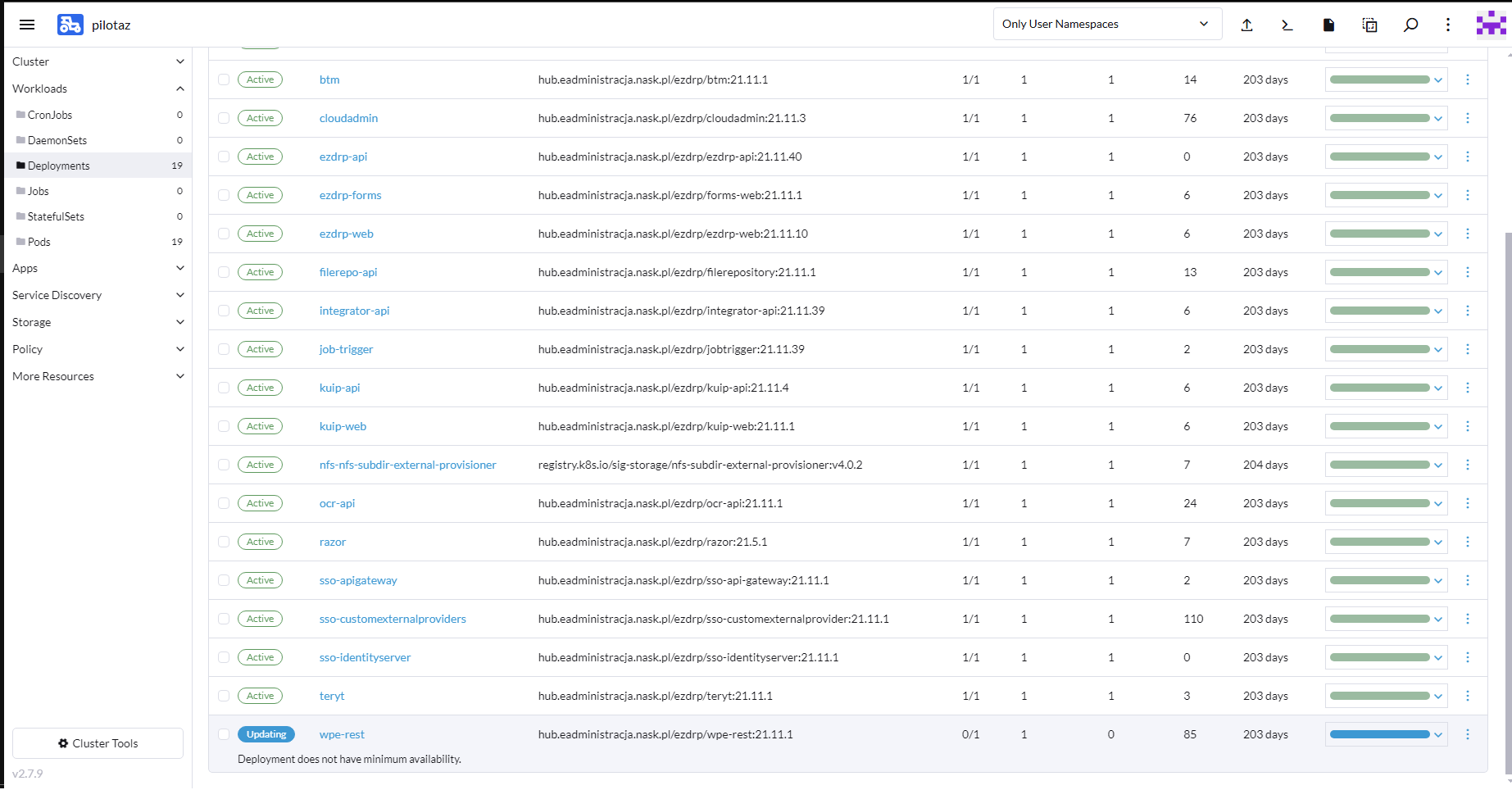Viewport: 1512px width, 799px height.
Task: Go to Pods in the sidebar
Action: point(39,242)
